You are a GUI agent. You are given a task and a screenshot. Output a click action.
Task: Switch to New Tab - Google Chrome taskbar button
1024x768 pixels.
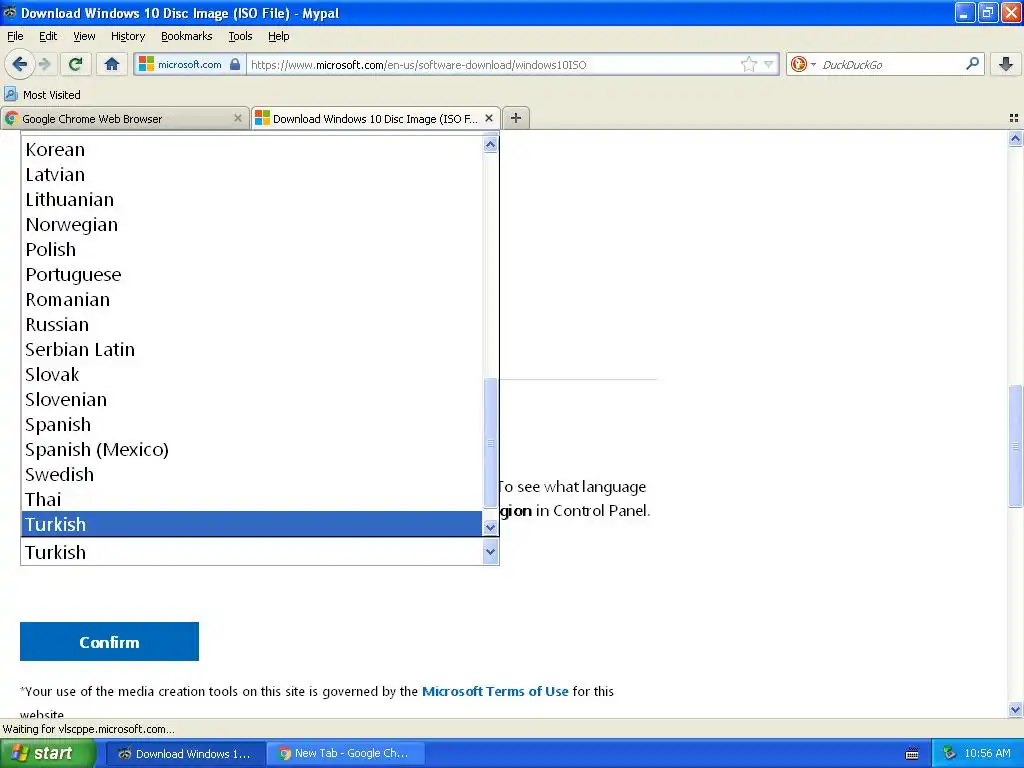pos(345,754)
